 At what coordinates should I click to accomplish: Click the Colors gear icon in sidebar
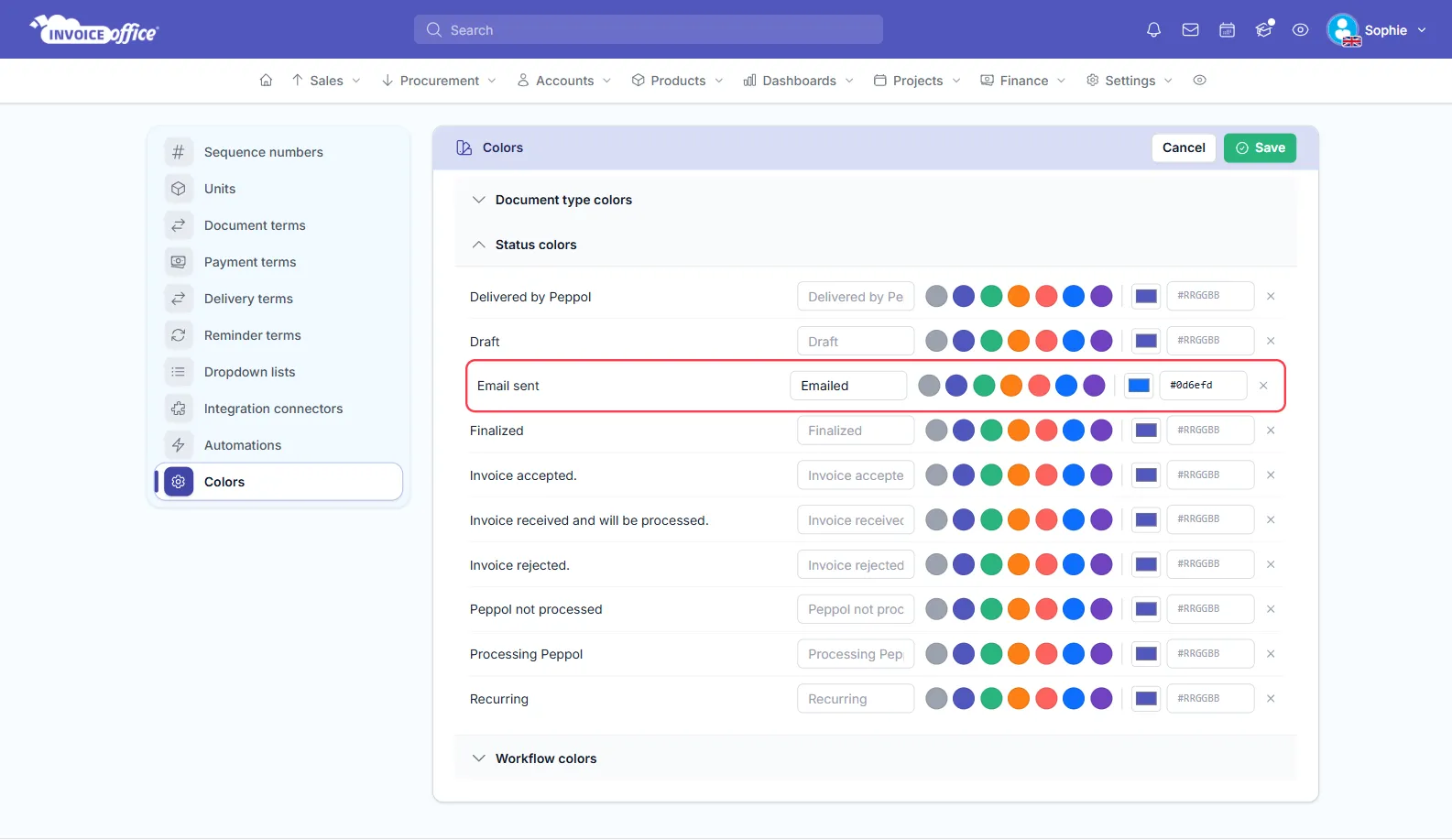point(179,482)
